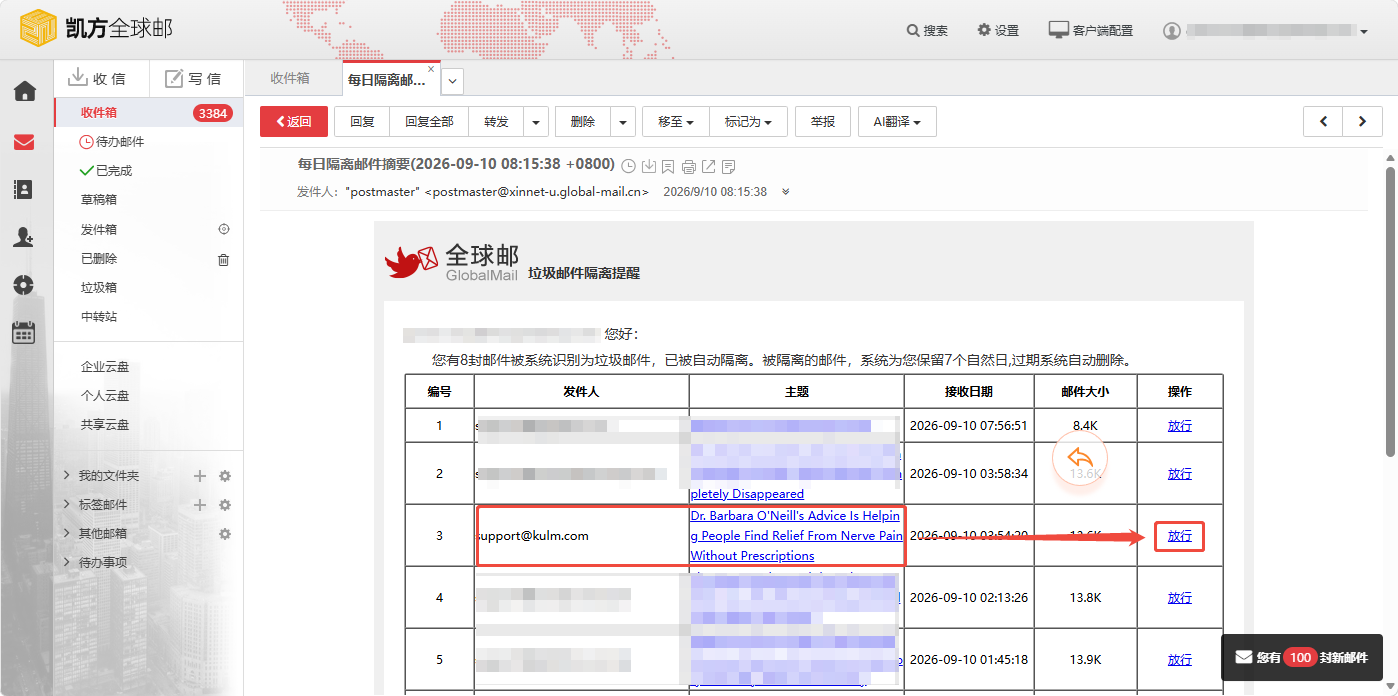Click the user avatar icon top right
This screenshot has width=1398, height=696.
(x=1172, y=31)
